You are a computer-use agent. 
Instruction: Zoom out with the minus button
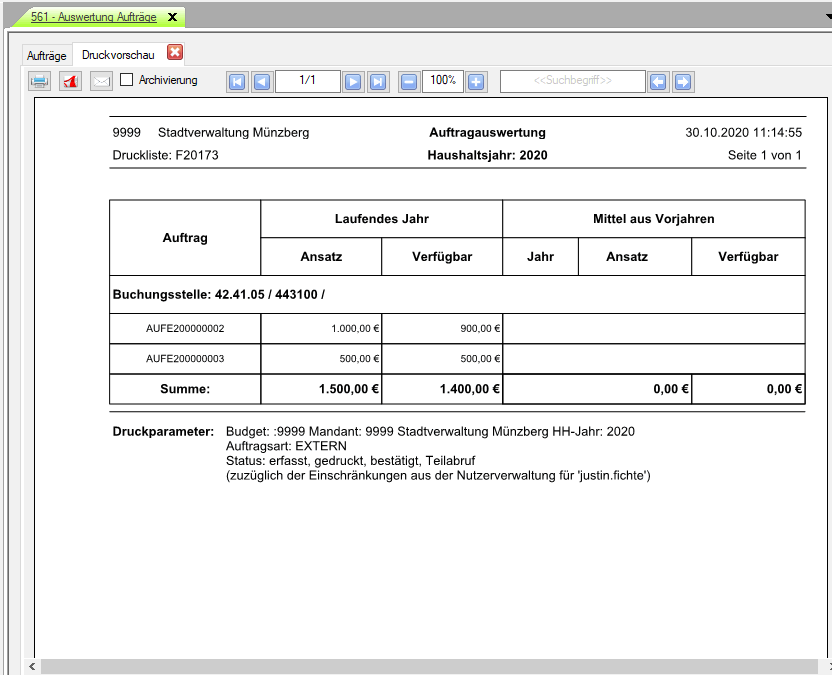[x=409, y=81]
